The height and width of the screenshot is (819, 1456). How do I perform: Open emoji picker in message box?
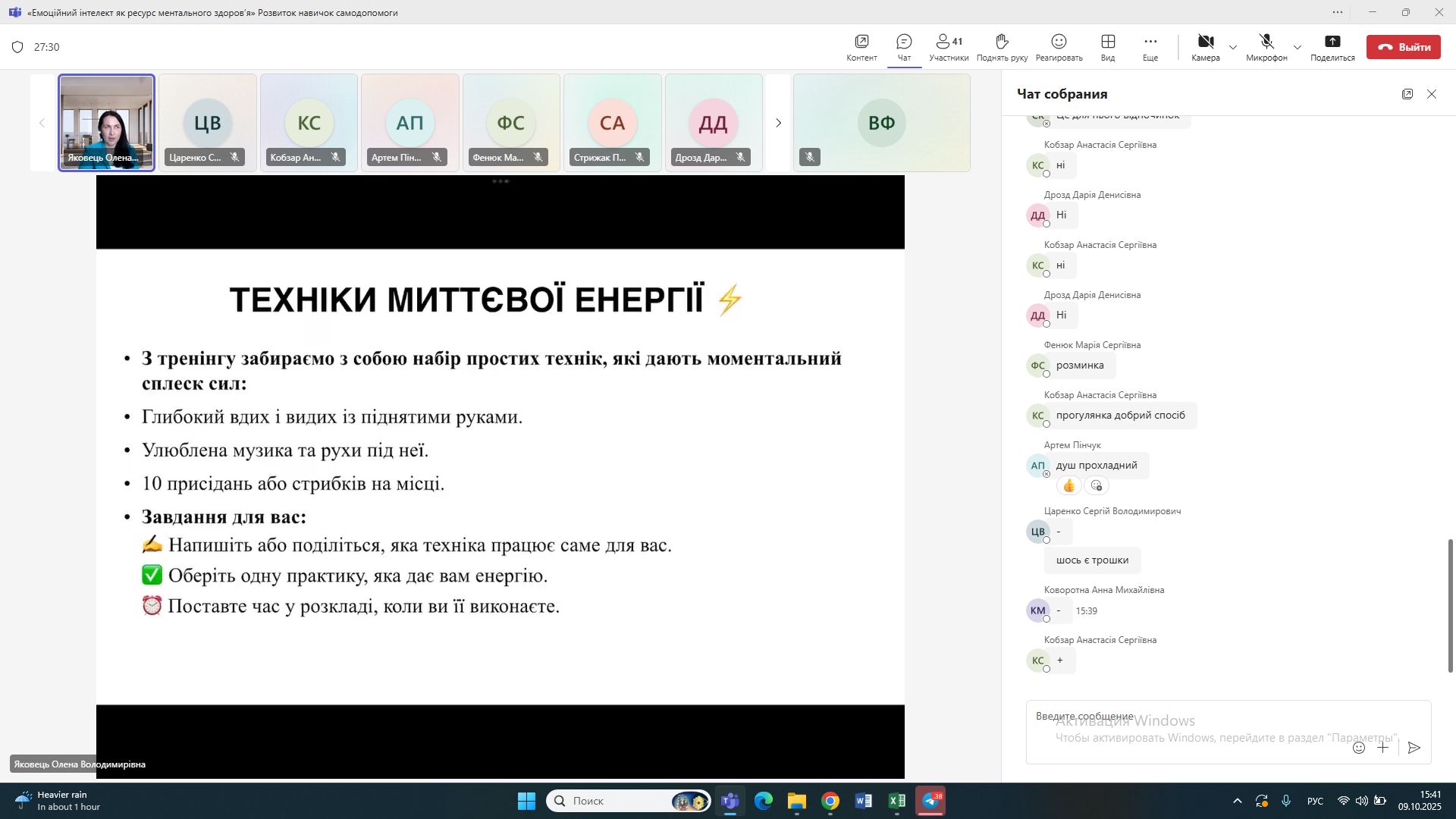pos(1359,748)
